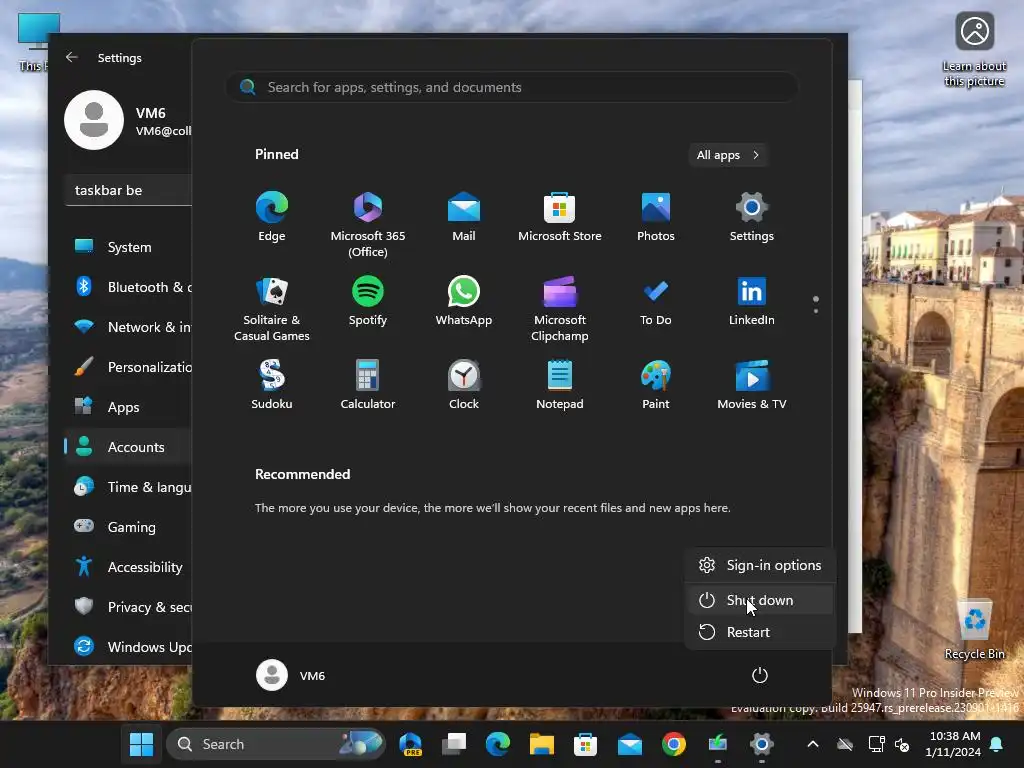This screenshot has height=768, width=1024.
Task: Open the Mail pinned app
Action: click(464, 217)
